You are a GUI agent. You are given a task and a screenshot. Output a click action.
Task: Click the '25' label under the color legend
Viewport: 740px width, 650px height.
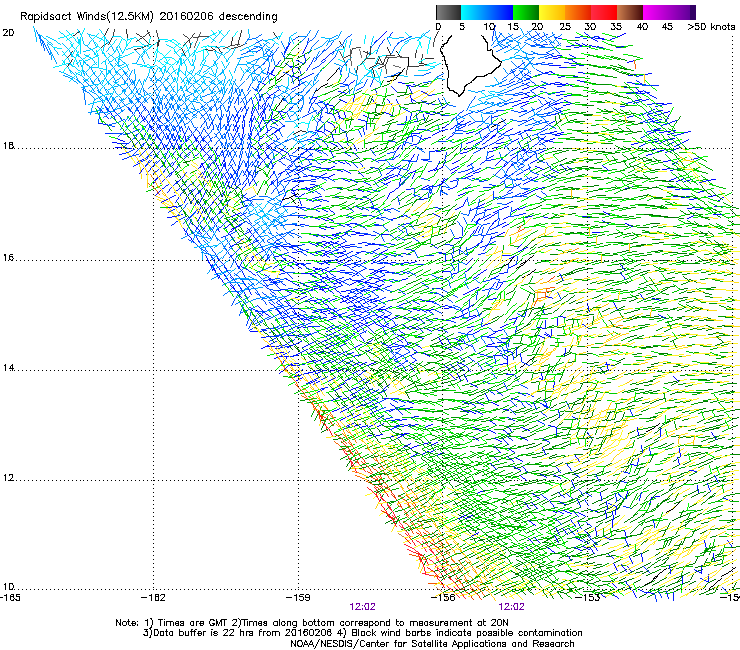565,27
